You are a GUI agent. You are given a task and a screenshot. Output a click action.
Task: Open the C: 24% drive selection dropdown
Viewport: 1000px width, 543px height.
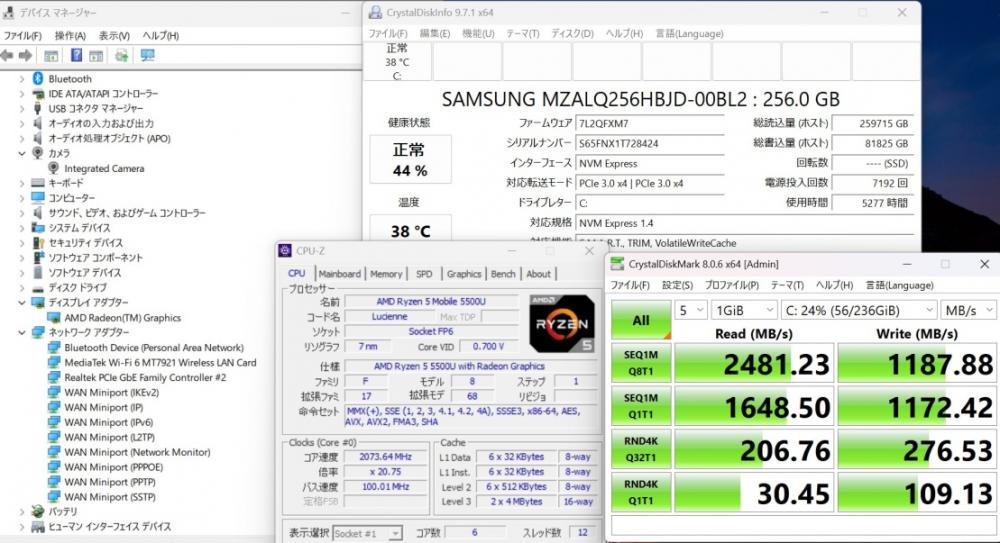click(859, 310)
